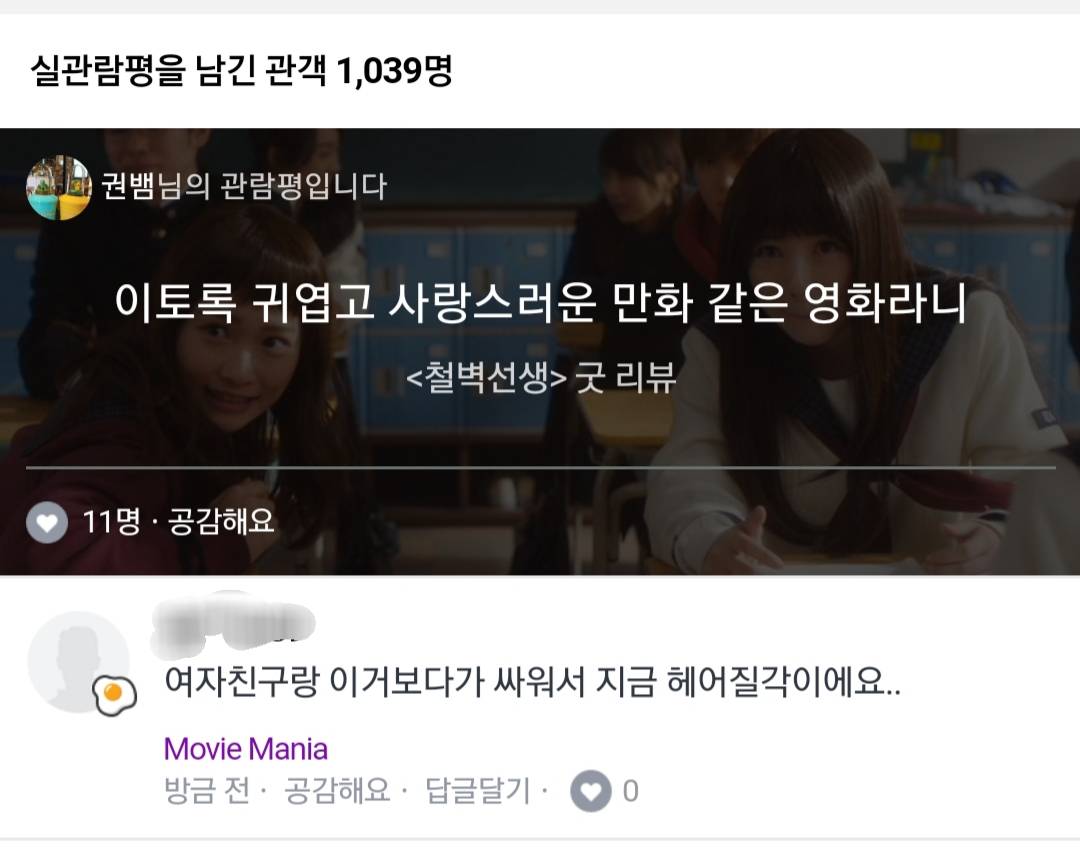
Task: Click the divider line on the review card
Action: (541, 468)
